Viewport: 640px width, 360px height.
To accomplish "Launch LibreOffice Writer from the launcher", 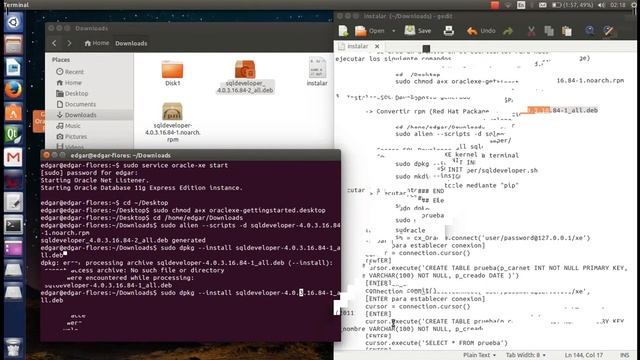I will tap(13, 67).
